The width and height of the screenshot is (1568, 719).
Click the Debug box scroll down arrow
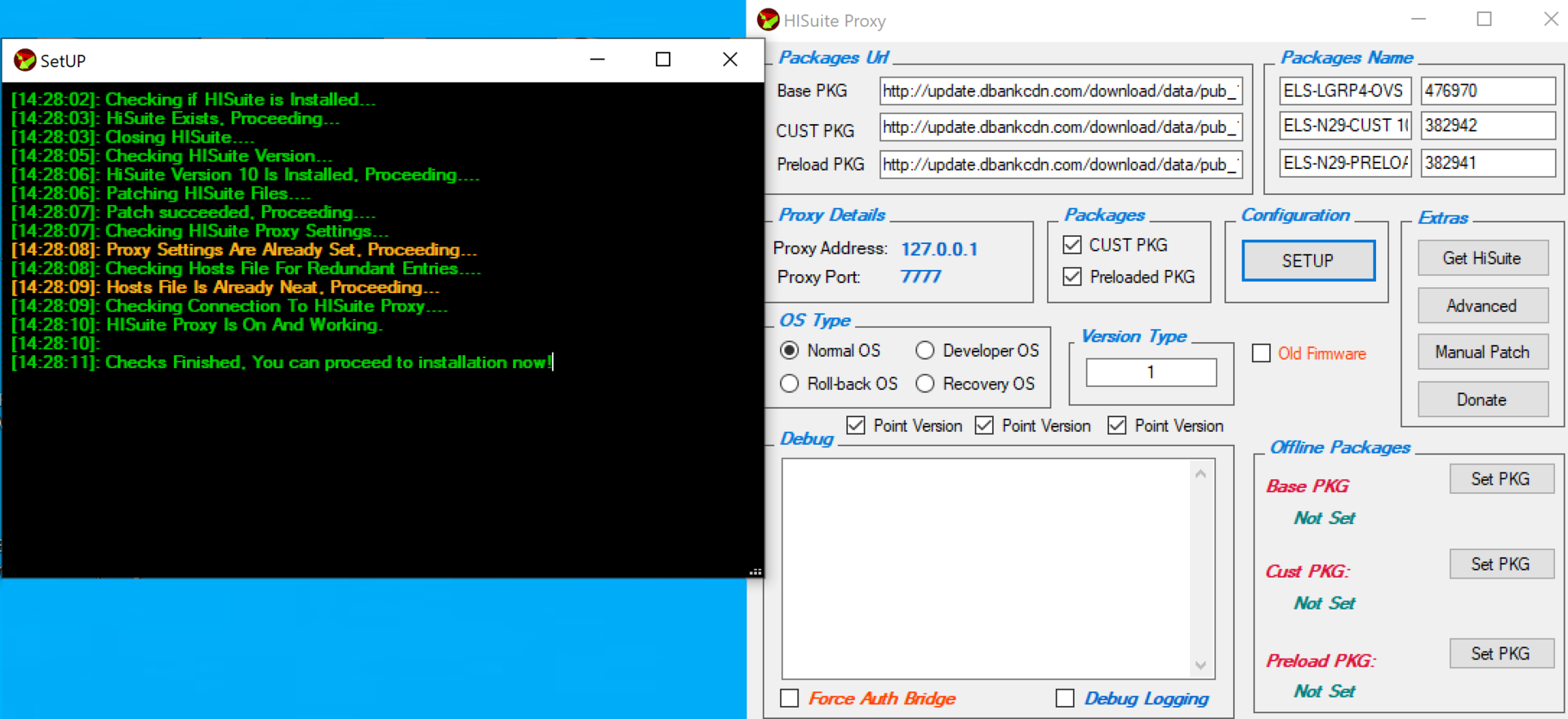1200,665
